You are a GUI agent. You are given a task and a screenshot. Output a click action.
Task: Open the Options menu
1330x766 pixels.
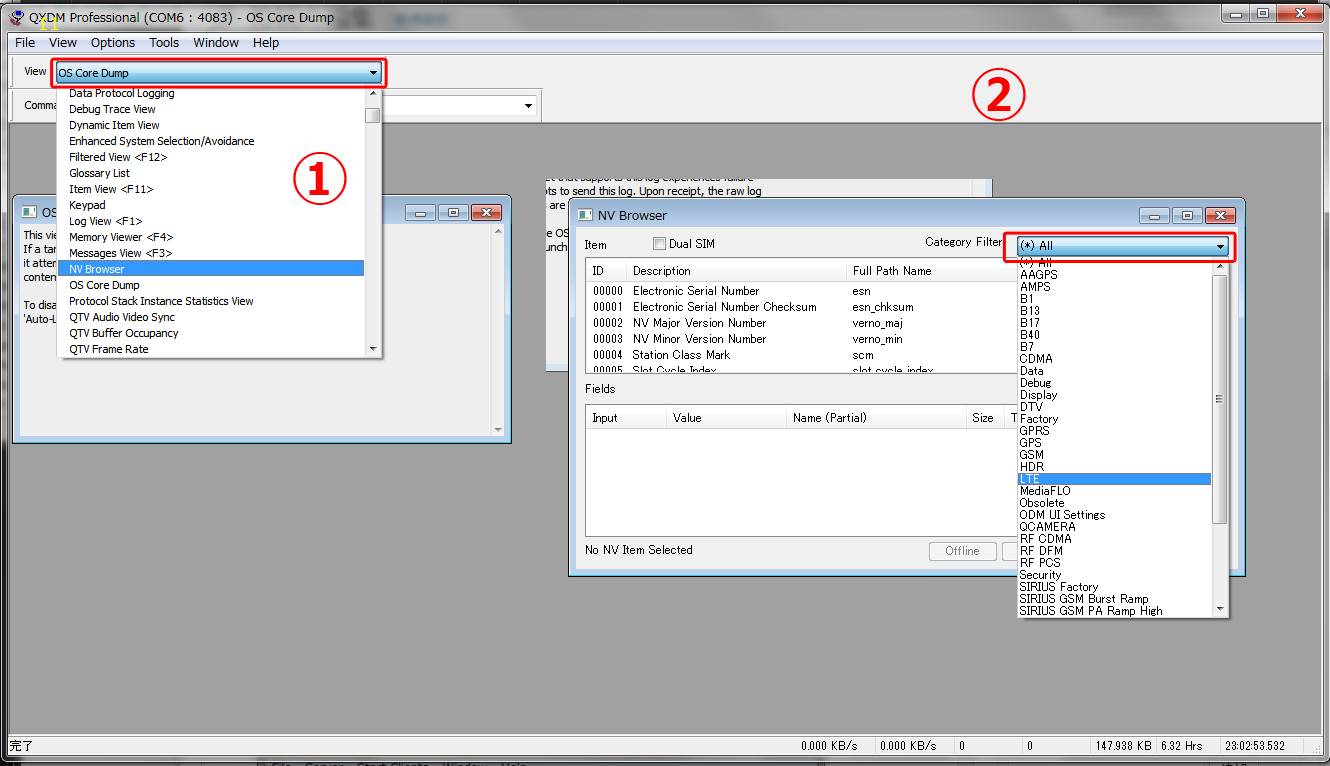point(113,43)
